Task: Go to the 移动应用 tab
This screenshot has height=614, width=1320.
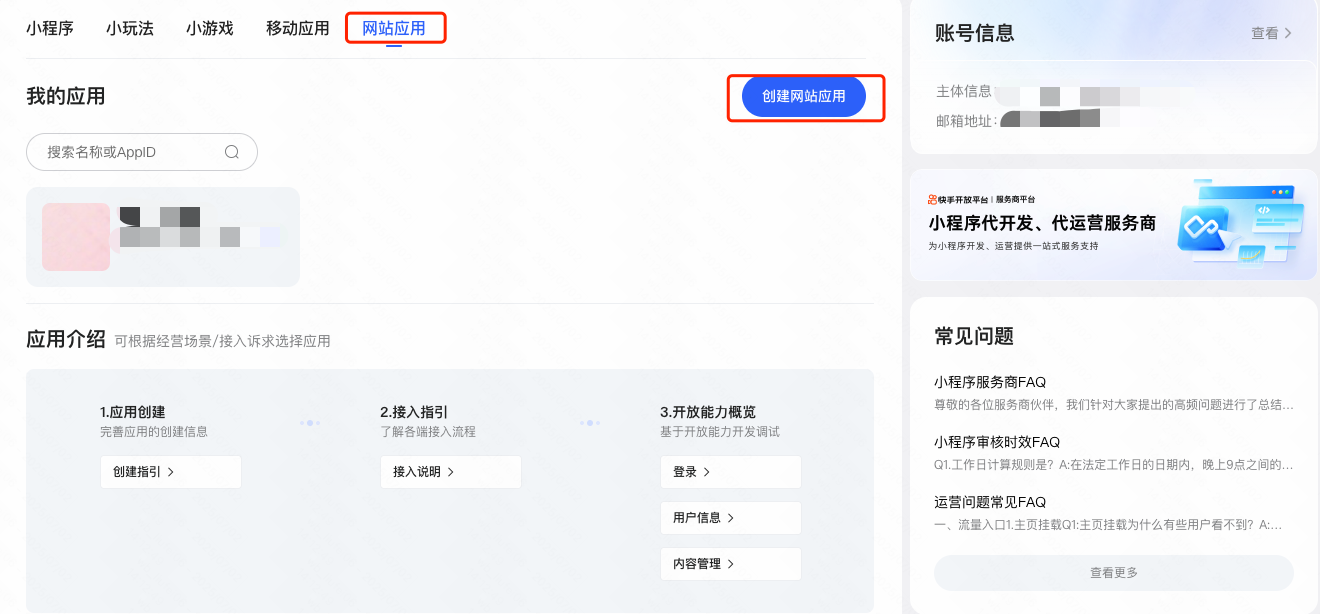Action: 297,28
